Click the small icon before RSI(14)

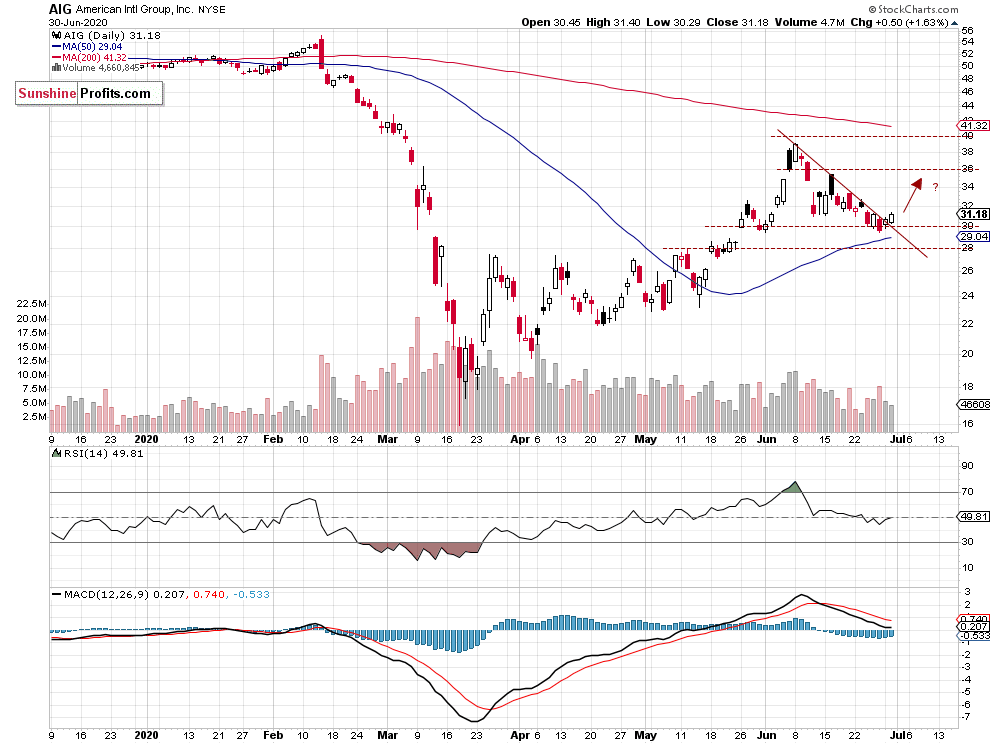tap(56, 453)
